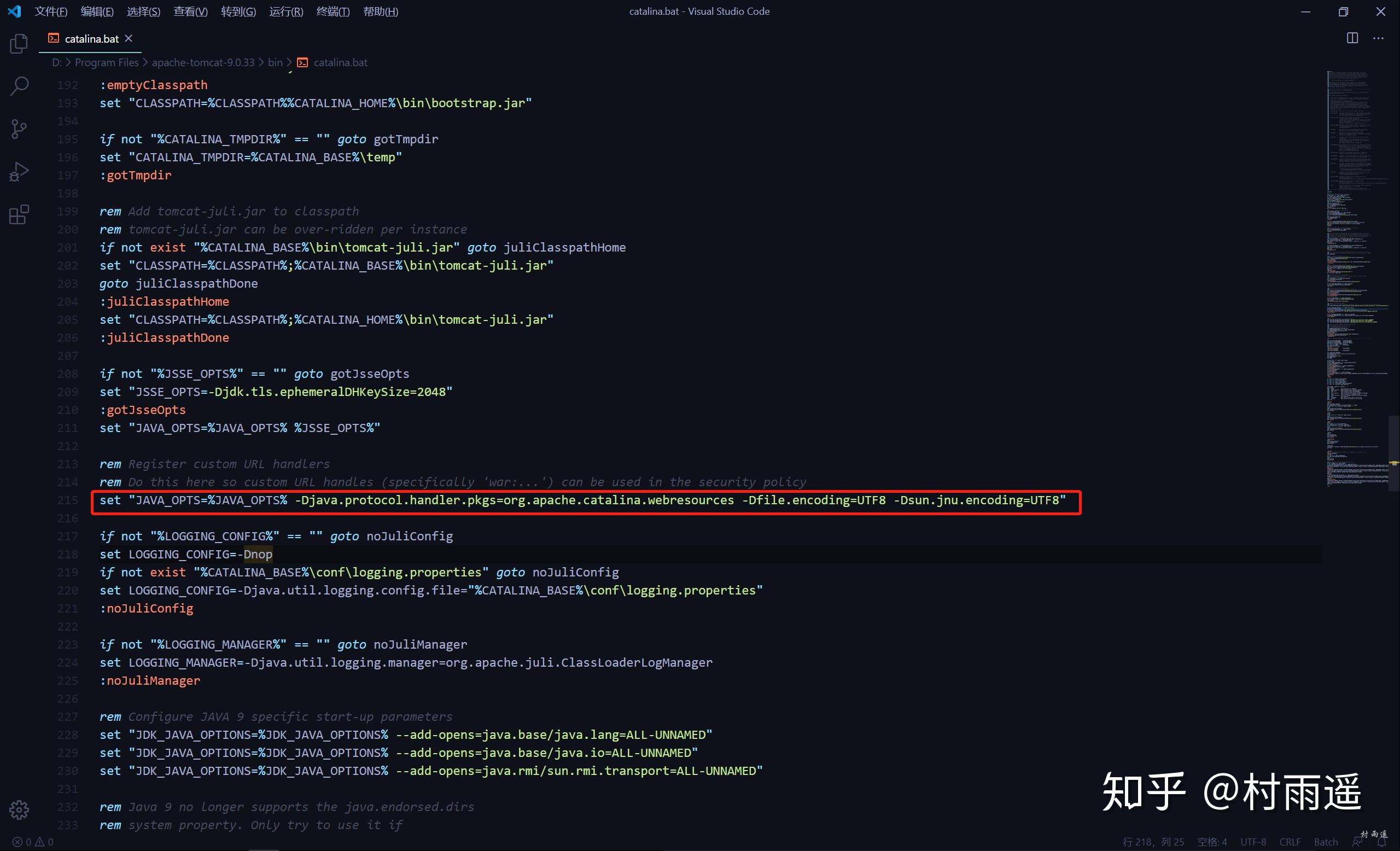Open the Search view
Screen dimensions: 1400x851
pos(19,86)
